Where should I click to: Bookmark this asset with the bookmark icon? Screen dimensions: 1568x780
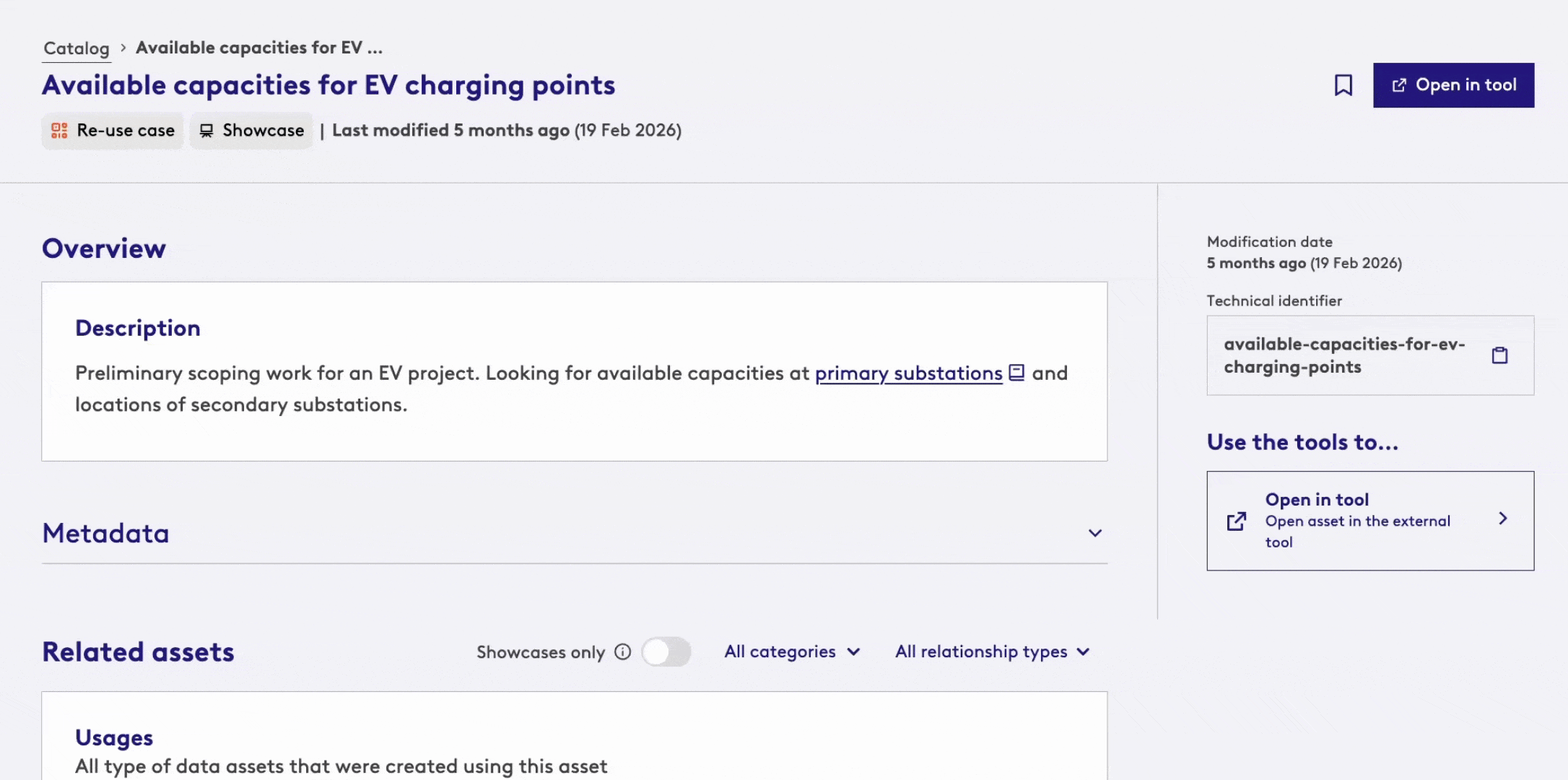pyautogui.click(x=1343, y=85)
